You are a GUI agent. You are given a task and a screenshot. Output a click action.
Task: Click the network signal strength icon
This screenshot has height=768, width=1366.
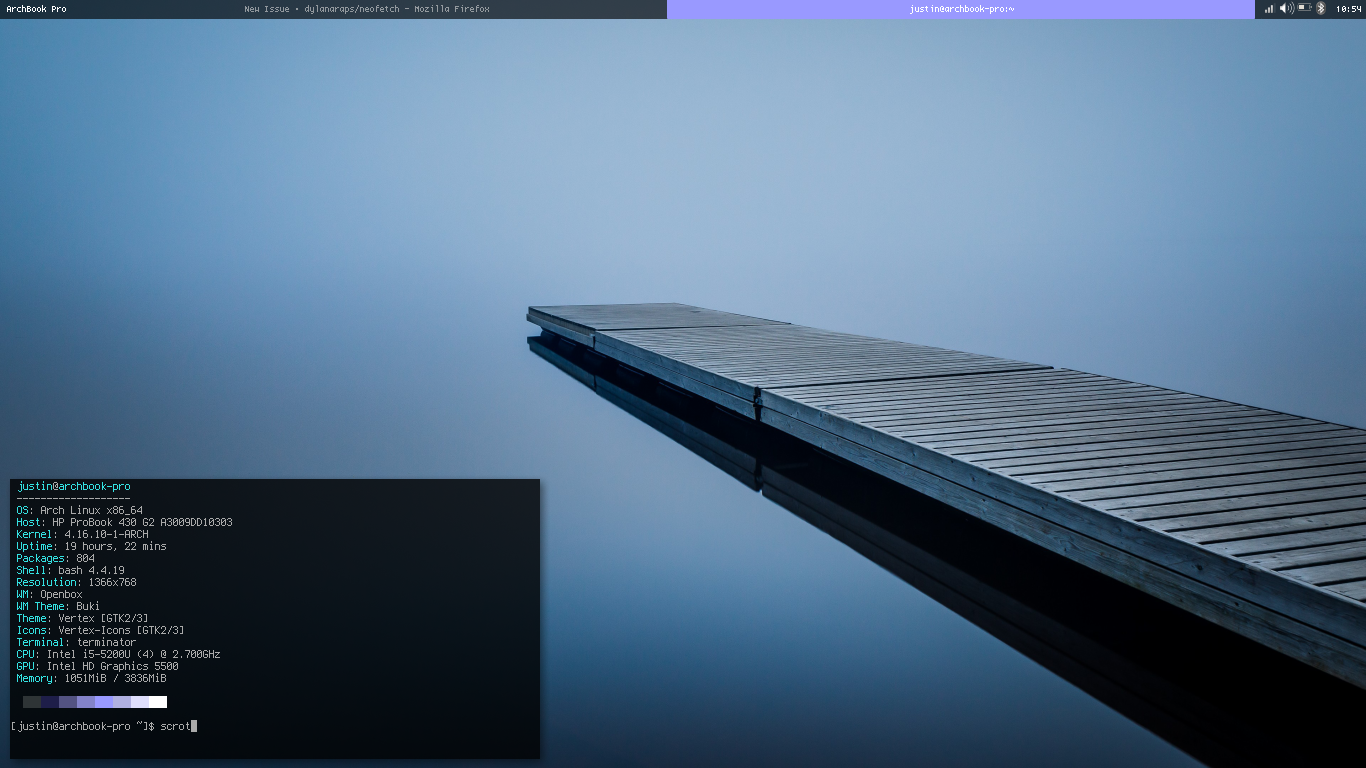pos(1269,8)
